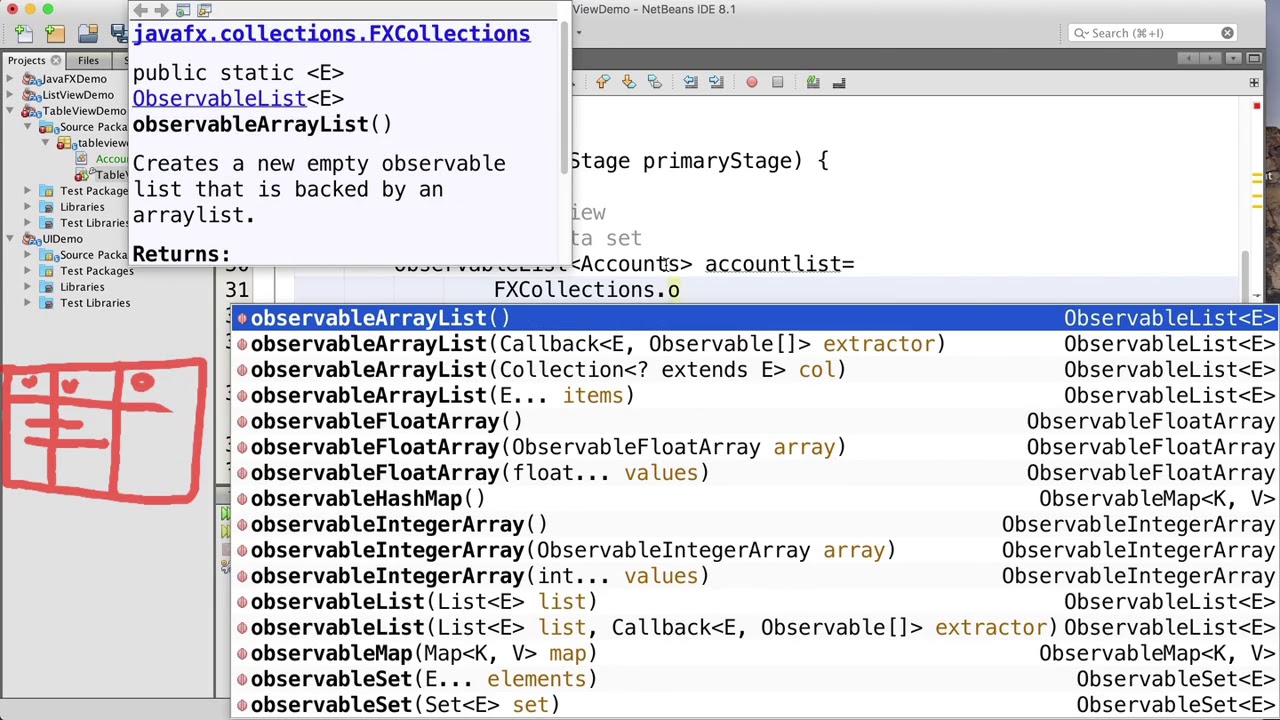Switch to the Files tab
This screenshot has height=720, width=1280.
[x=88, y=60]
